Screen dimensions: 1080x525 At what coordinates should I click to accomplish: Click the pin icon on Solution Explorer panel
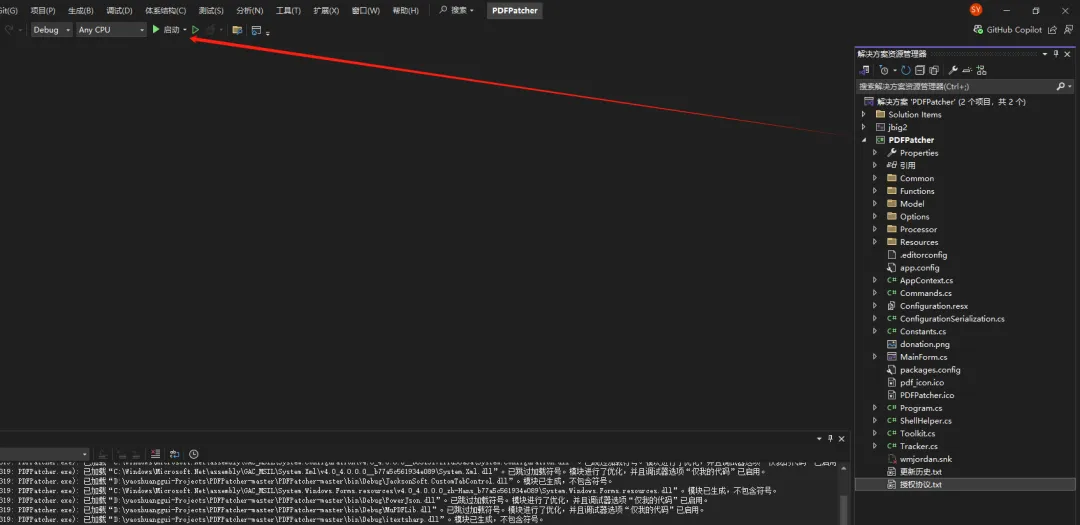1056,54
